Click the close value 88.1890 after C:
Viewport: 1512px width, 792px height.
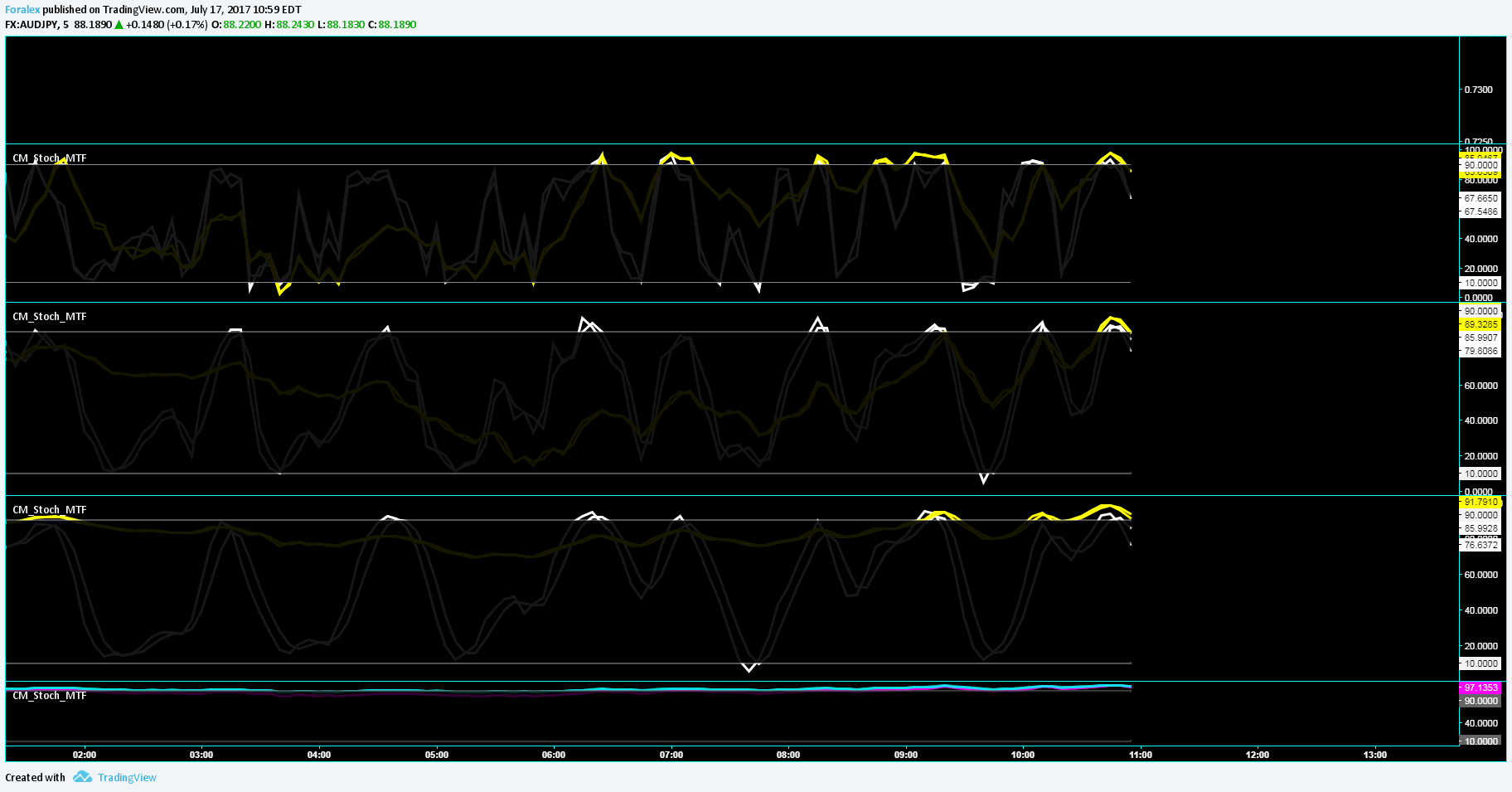pyautogui.click(x=397, y=25)
